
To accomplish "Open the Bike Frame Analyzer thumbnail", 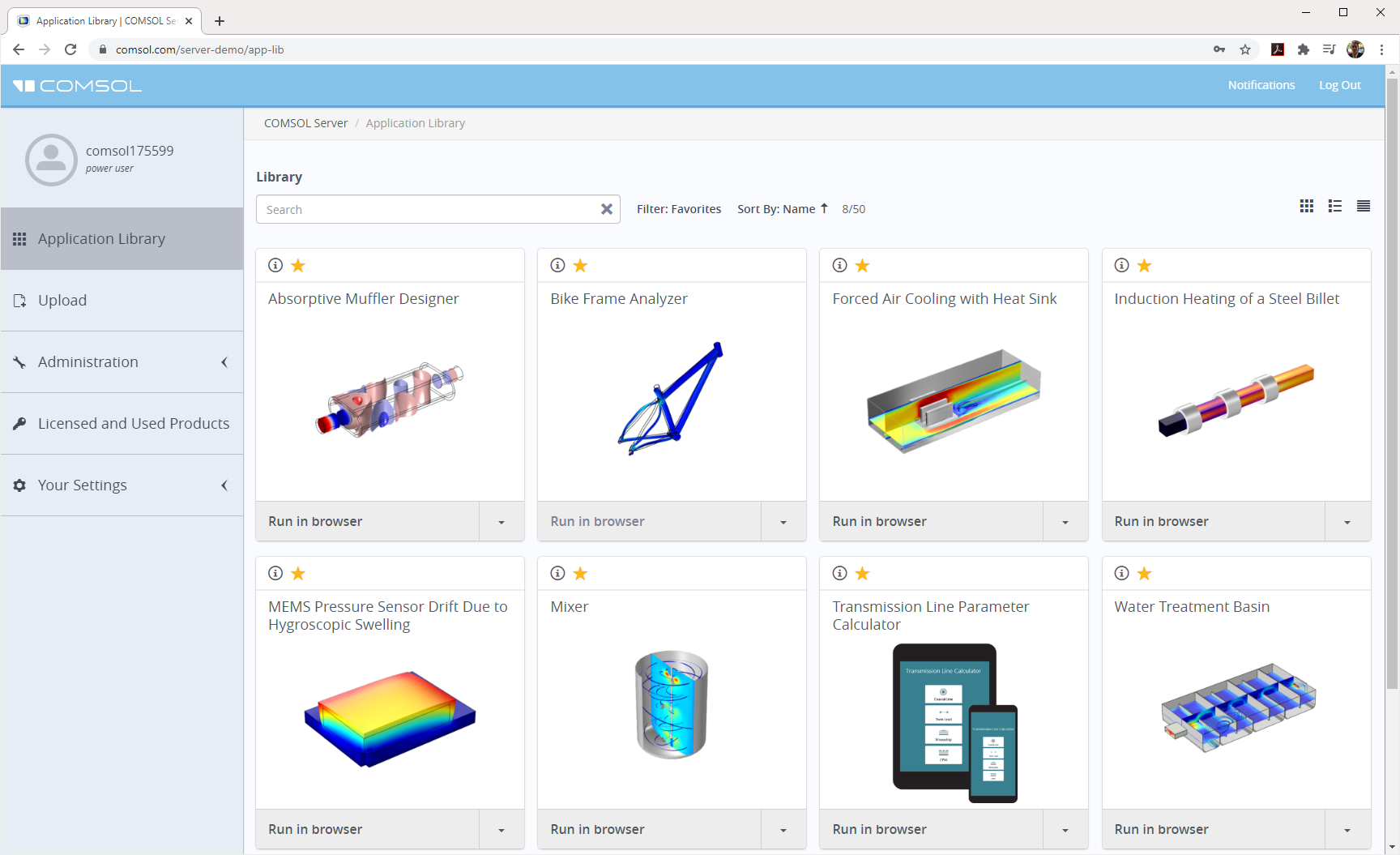I will [671, 398].
